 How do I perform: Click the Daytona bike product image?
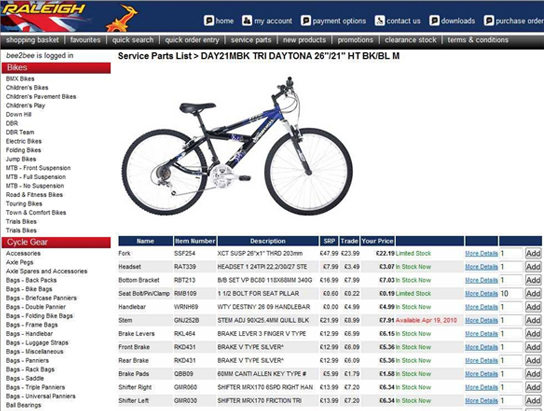click(238, 146)
